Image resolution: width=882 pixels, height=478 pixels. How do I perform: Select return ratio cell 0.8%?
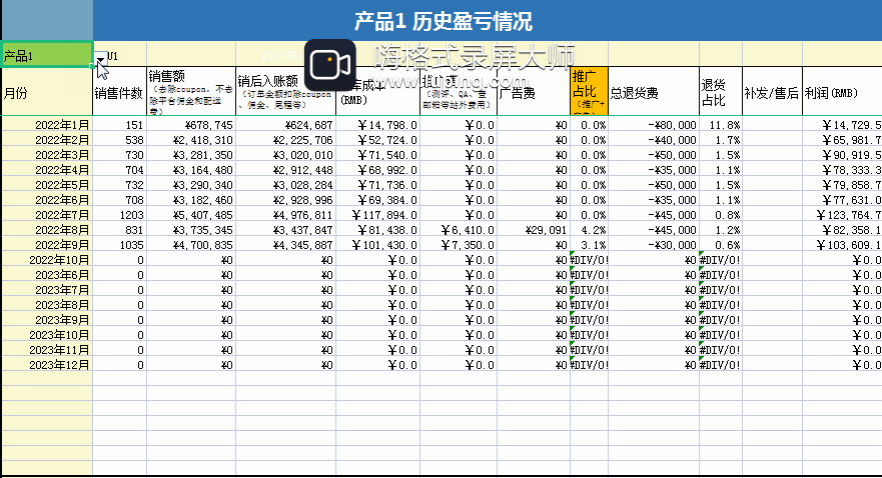point(721,215)
